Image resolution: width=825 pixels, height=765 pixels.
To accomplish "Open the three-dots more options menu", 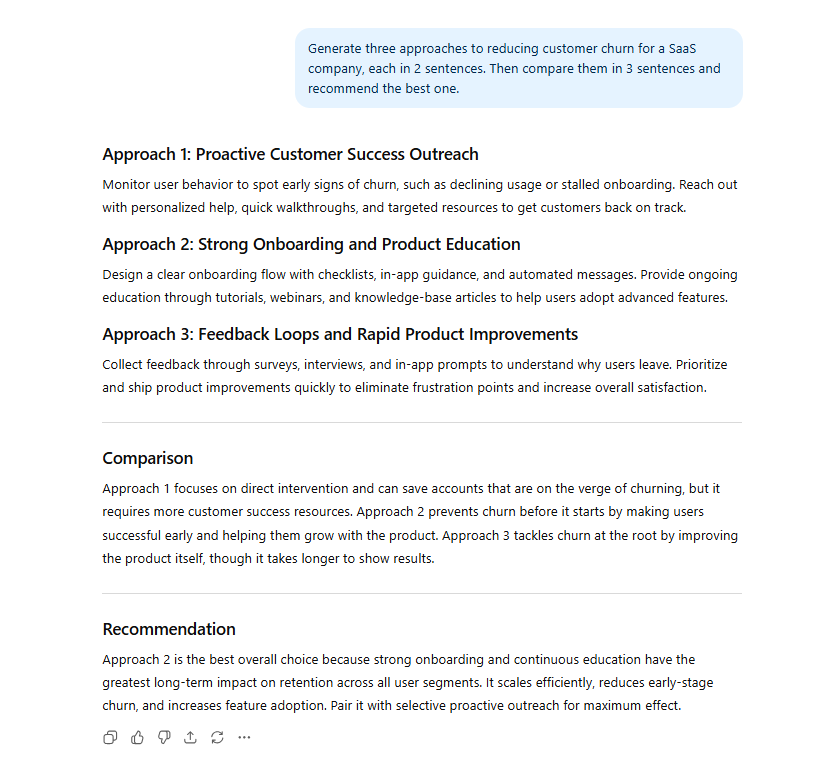I will coord(244,738).
